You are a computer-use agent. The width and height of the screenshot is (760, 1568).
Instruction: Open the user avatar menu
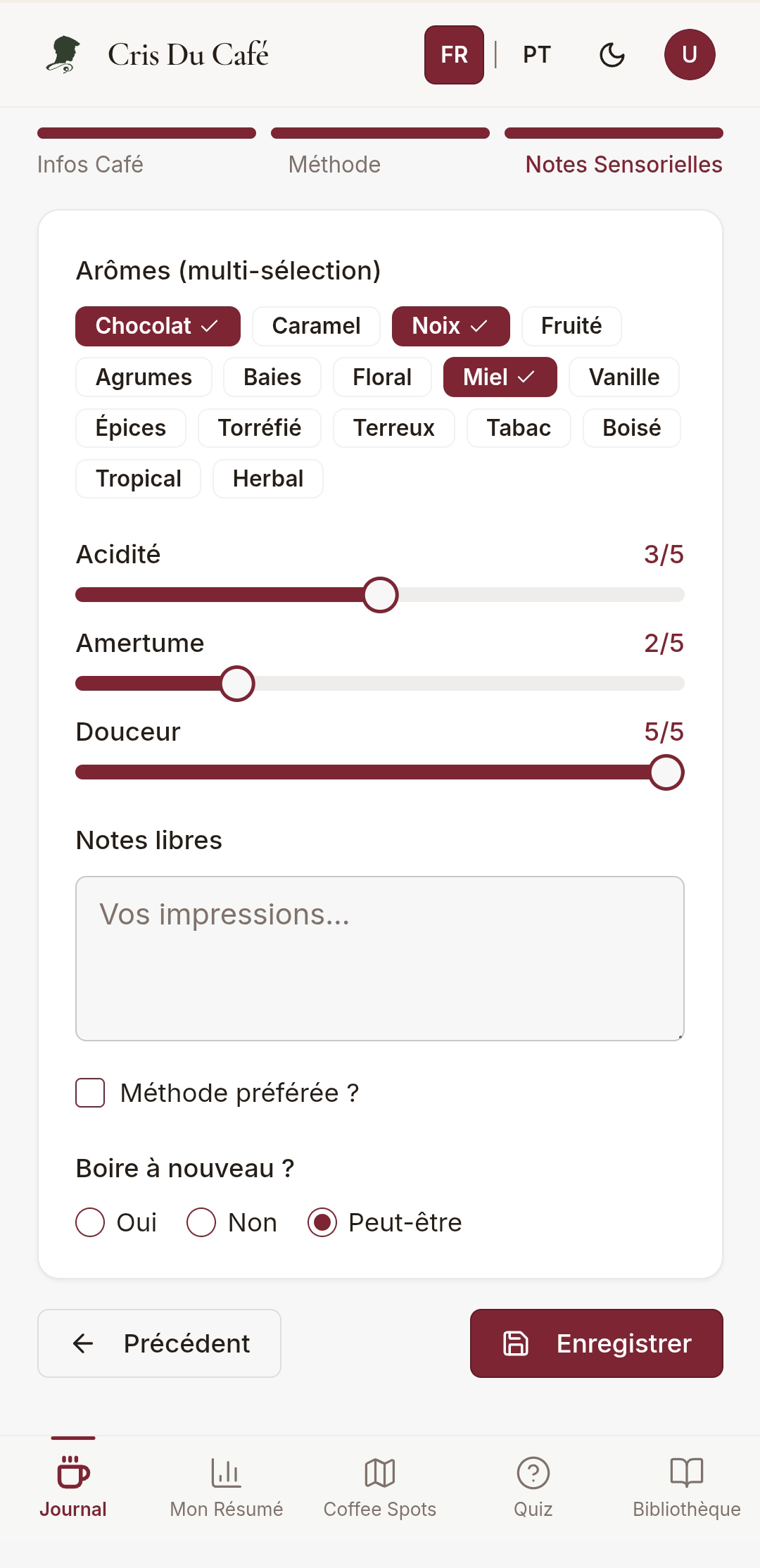[689, 55]
